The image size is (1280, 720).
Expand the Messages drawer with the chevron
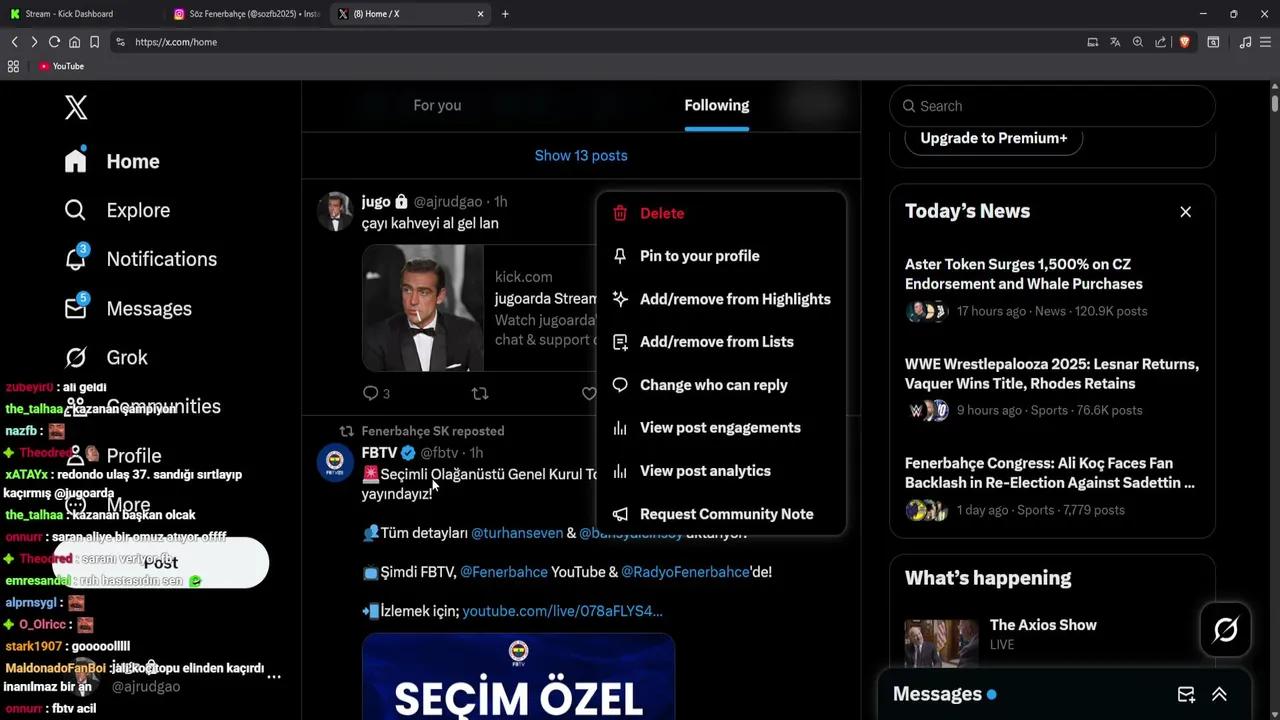[1219, 694]
